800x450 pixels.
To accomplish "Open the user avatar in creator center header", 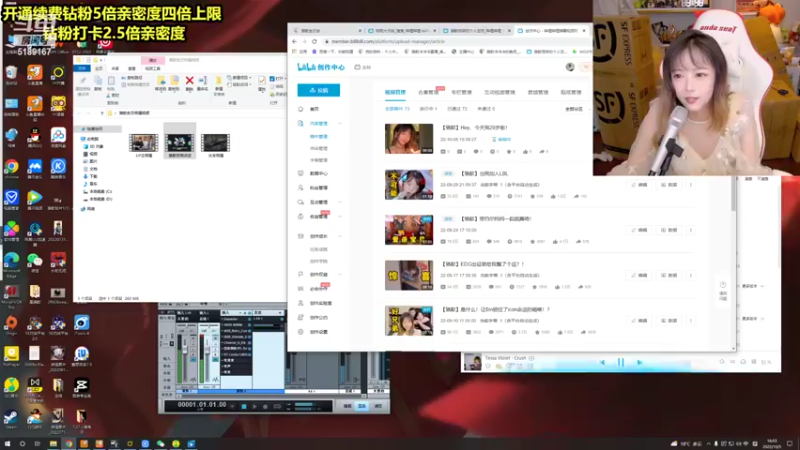I will pos(570,67).
